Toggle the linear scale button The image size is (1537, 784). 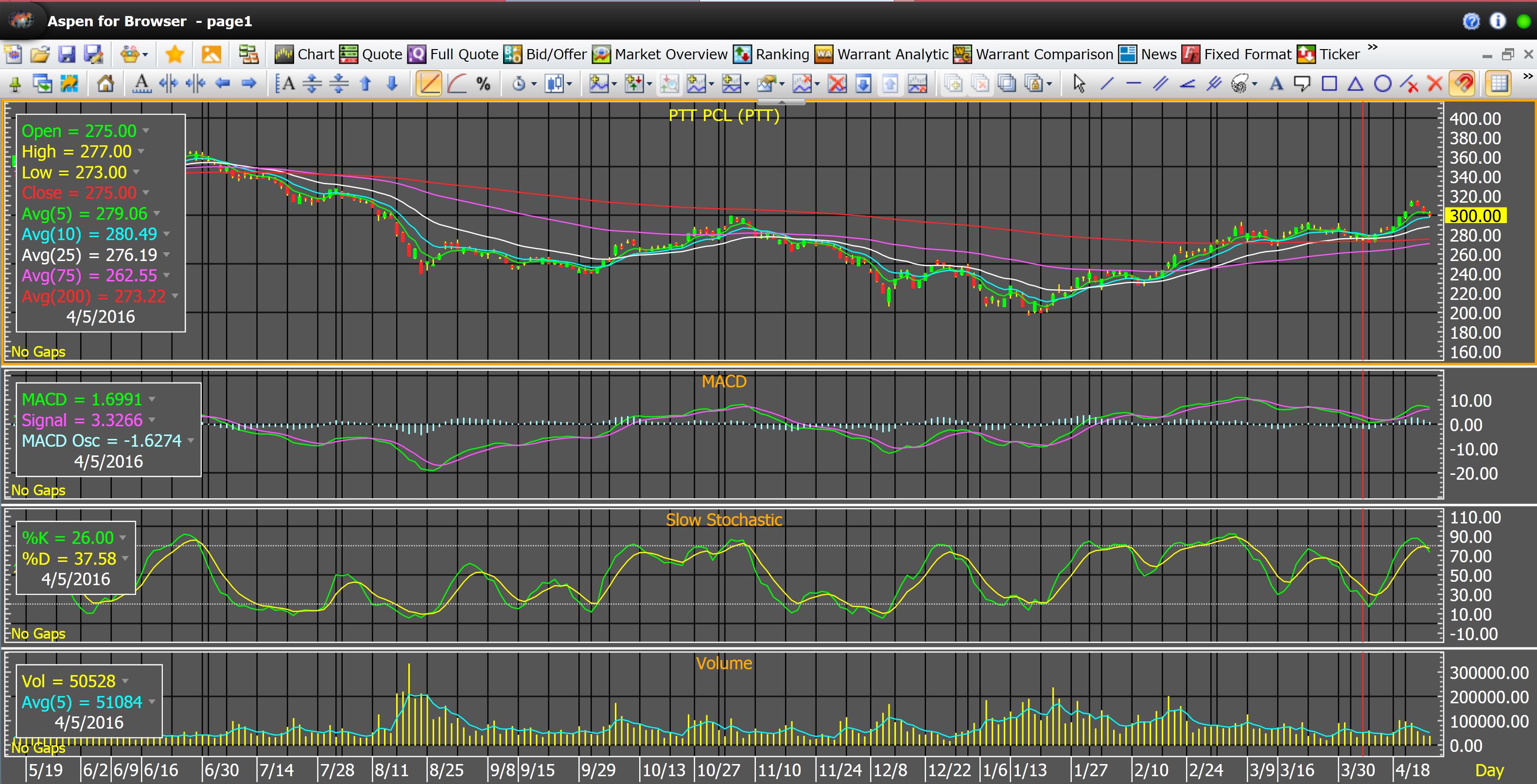[428, 84]
